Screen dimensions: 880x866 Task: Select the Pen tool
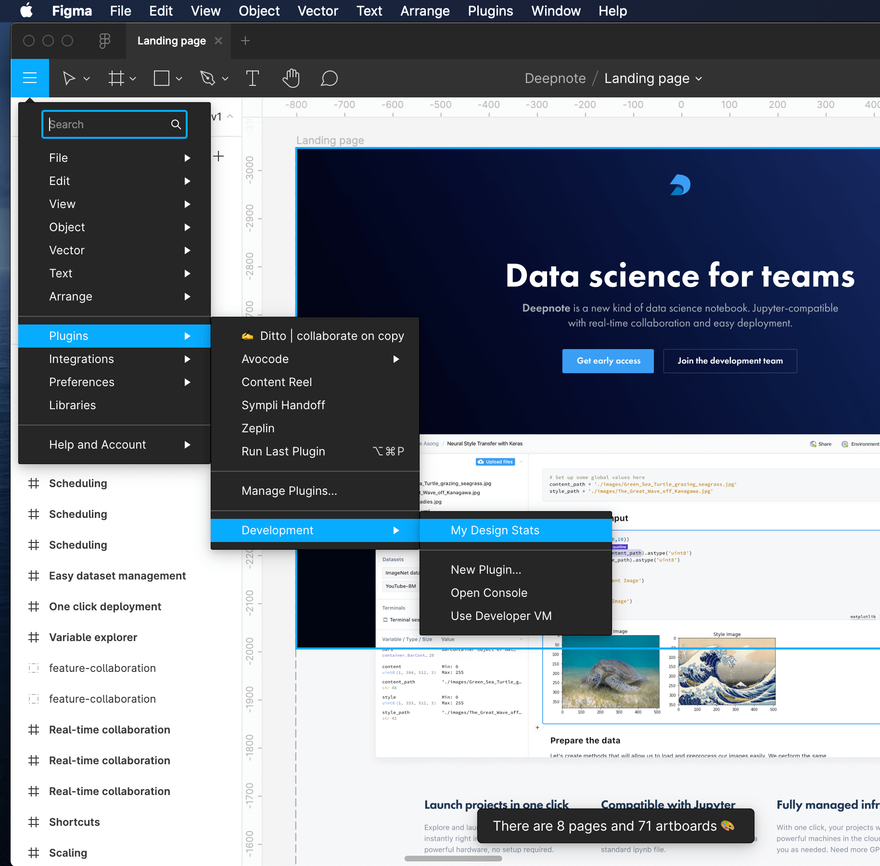pos(208,78)
